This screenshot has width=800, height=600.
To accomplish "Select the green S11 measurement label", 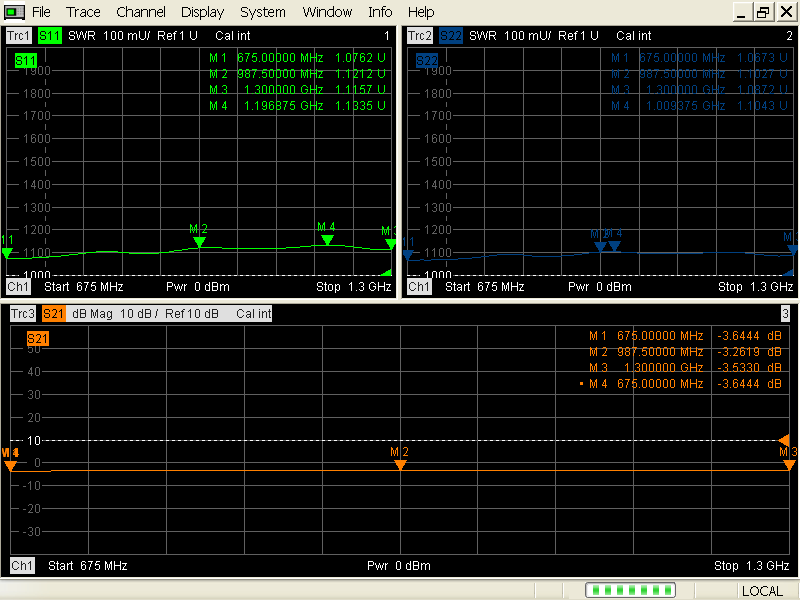I will click(49, 36).
